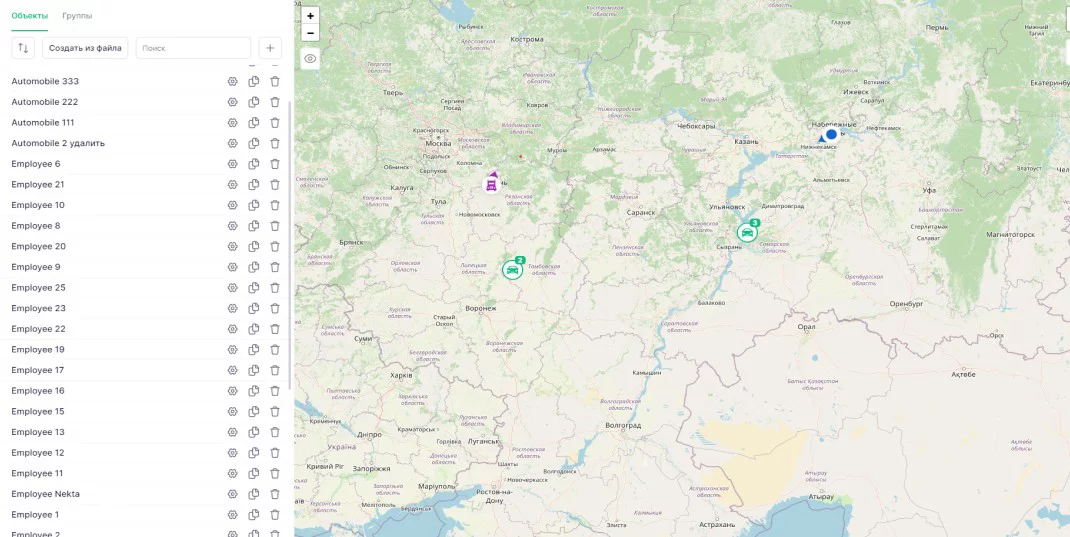Zoom in on the map
The height and width of the screenshot is (537, 1070).
310,16
